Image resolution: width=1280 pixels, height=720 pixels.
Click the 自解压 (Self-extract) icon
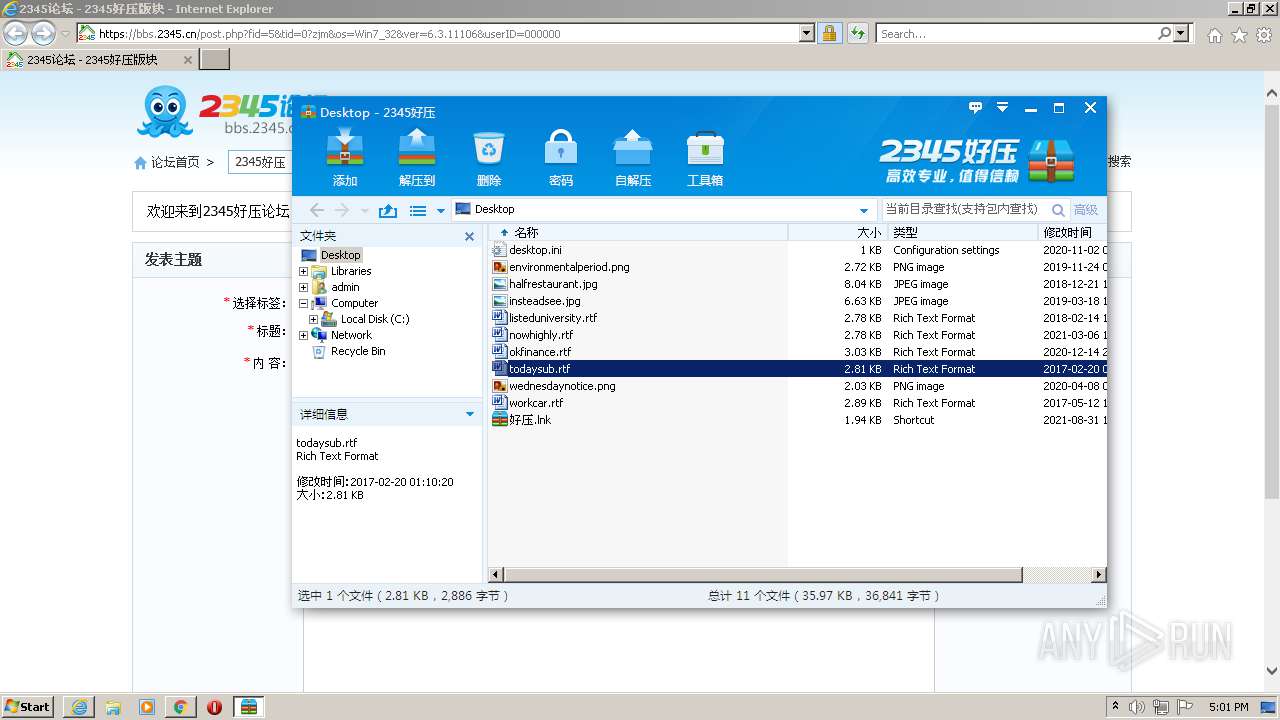(x=633, y=158)
